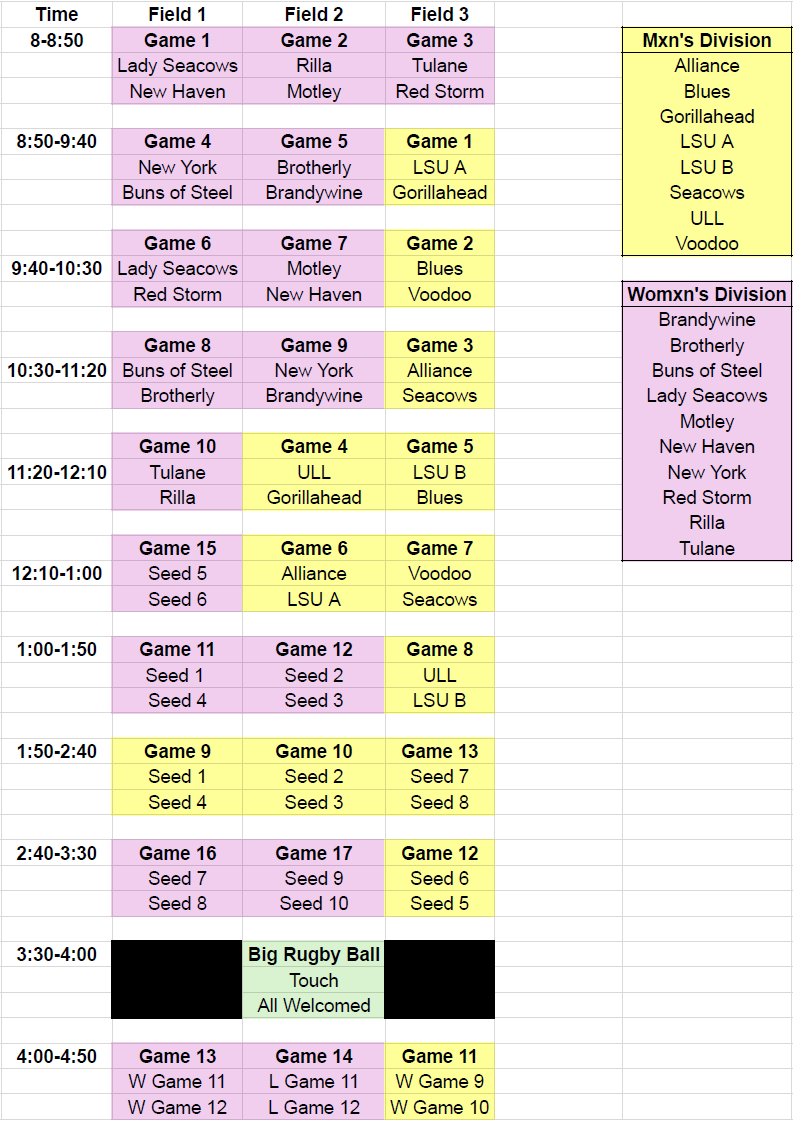Select the Seed 10 cell
793x1131 pixels.
pos(313,904)
